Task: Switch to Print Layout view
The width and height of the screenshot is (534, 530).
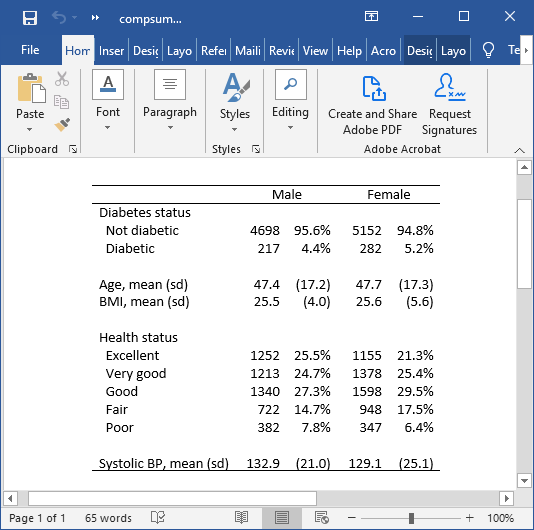Action: pos(282,518)
